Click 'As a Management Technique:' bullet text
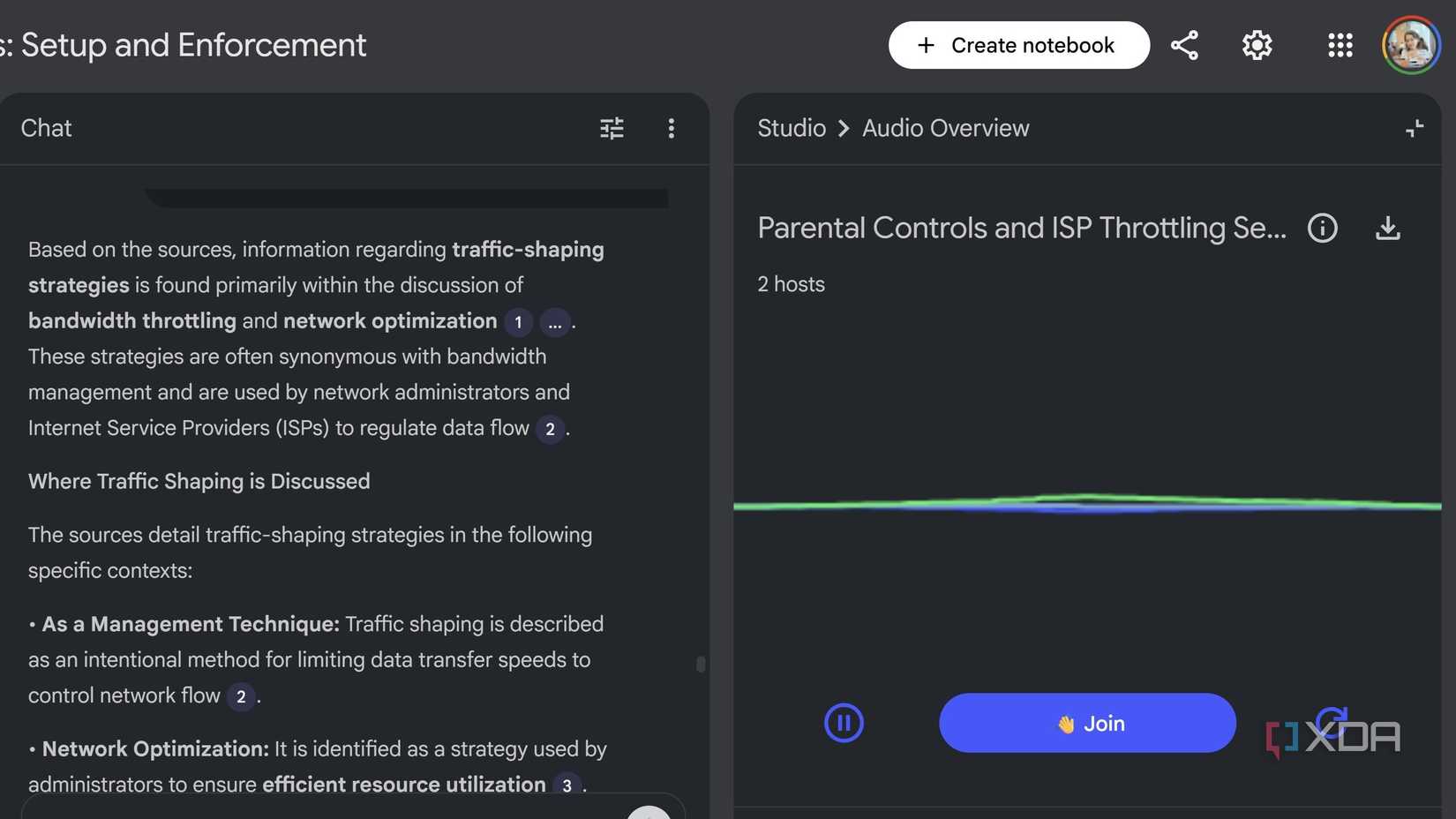 click(x=191, y=624)
